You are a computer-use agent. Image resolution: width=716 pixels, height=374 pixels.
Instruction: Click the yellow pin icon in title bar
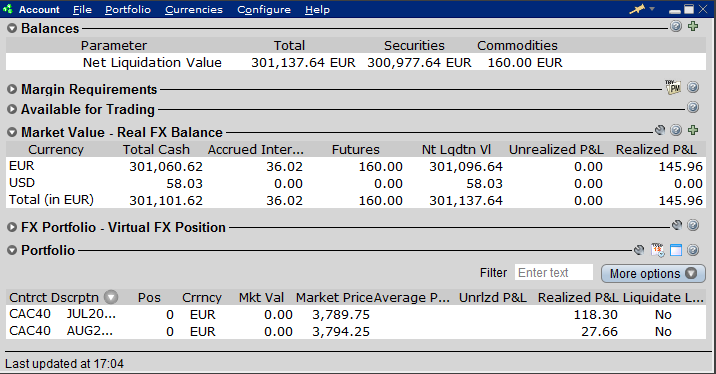click(x=637, y=9)
